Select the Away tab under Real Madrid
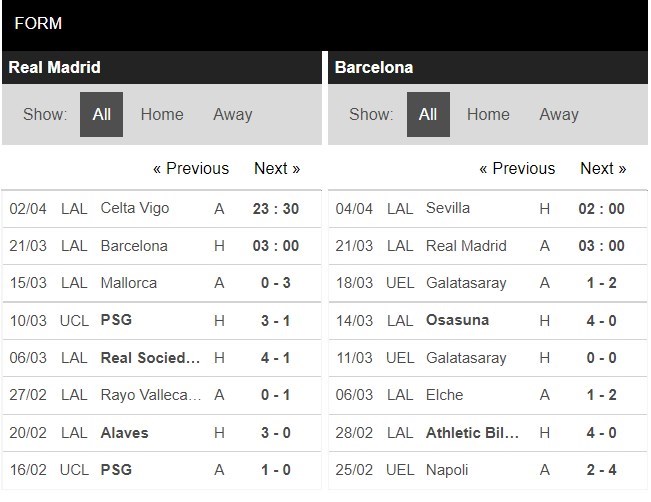 [232, 114]
